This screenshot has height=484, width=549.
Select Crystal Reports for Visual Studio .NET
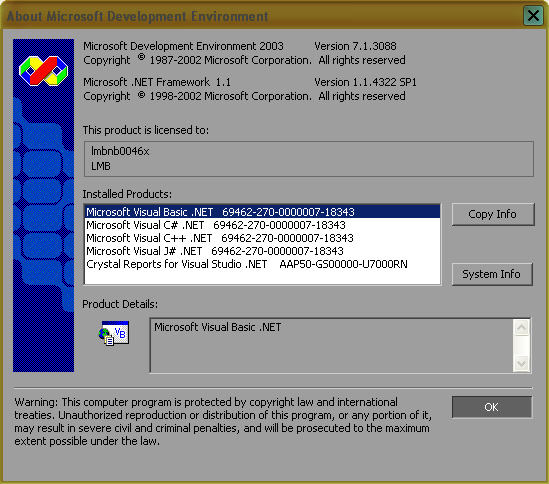(x=263, y=264)
